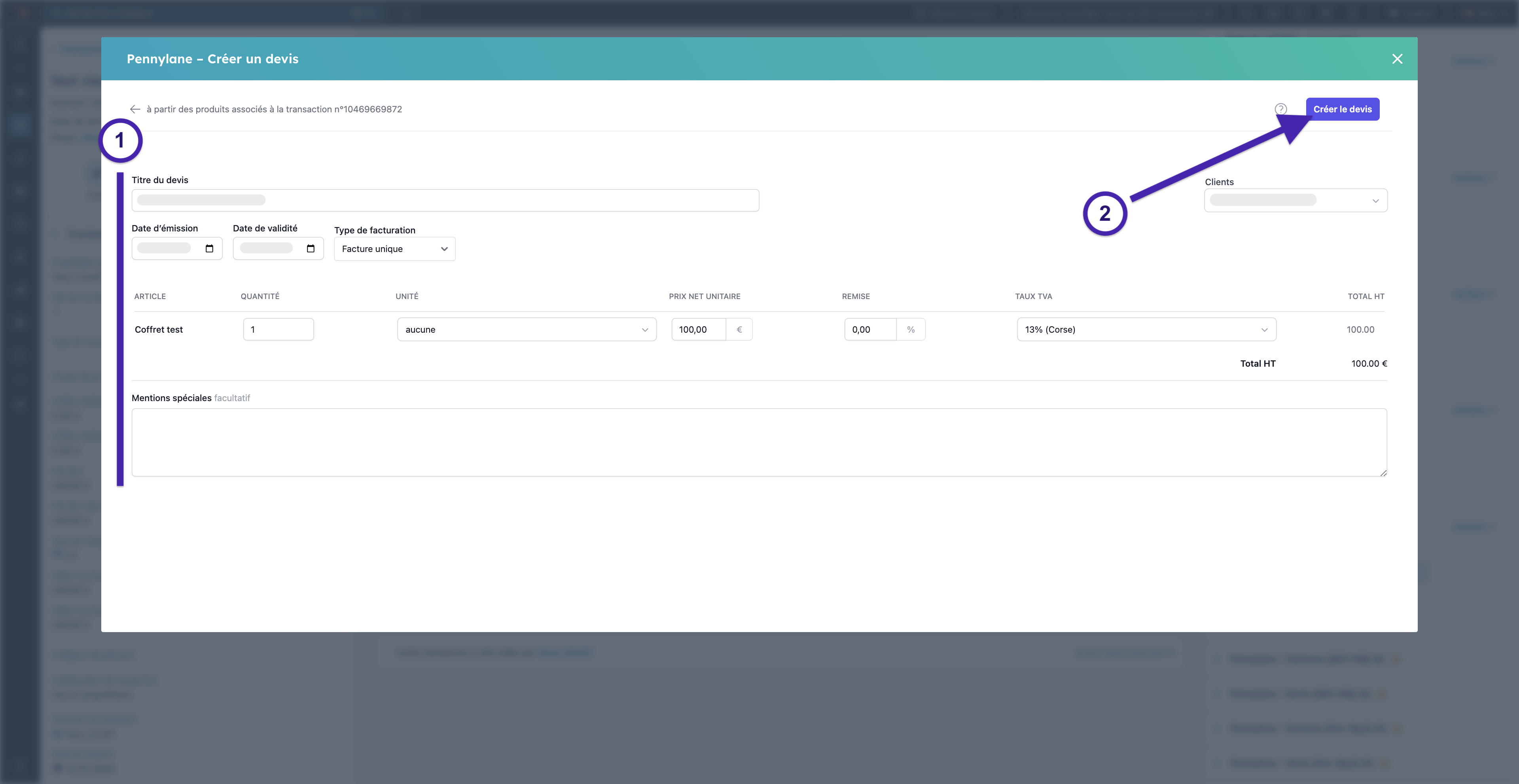Click the REMISE column header
Image resolution: width=1519 pixels, height=784 pixels.
coord(856,297)
